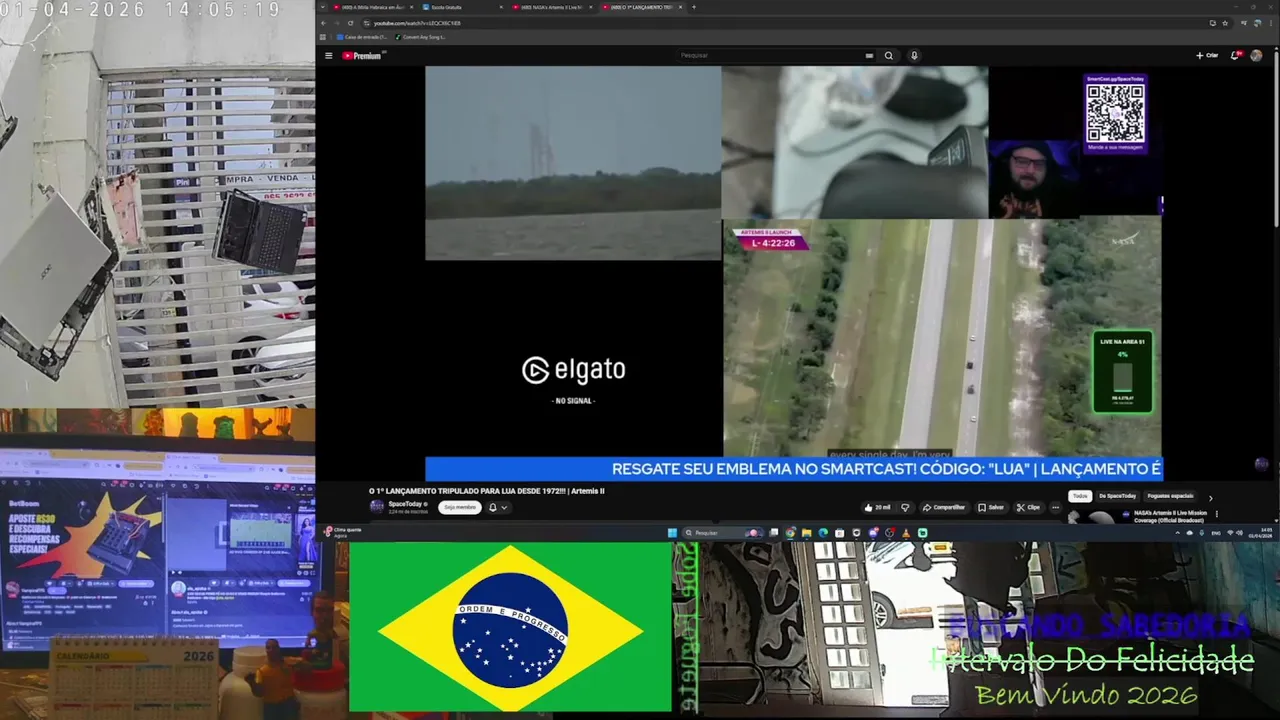The width and height of the screenshot is (1280, 720).
Task: Click the Seja membro button
Action: tap(459, 507)
